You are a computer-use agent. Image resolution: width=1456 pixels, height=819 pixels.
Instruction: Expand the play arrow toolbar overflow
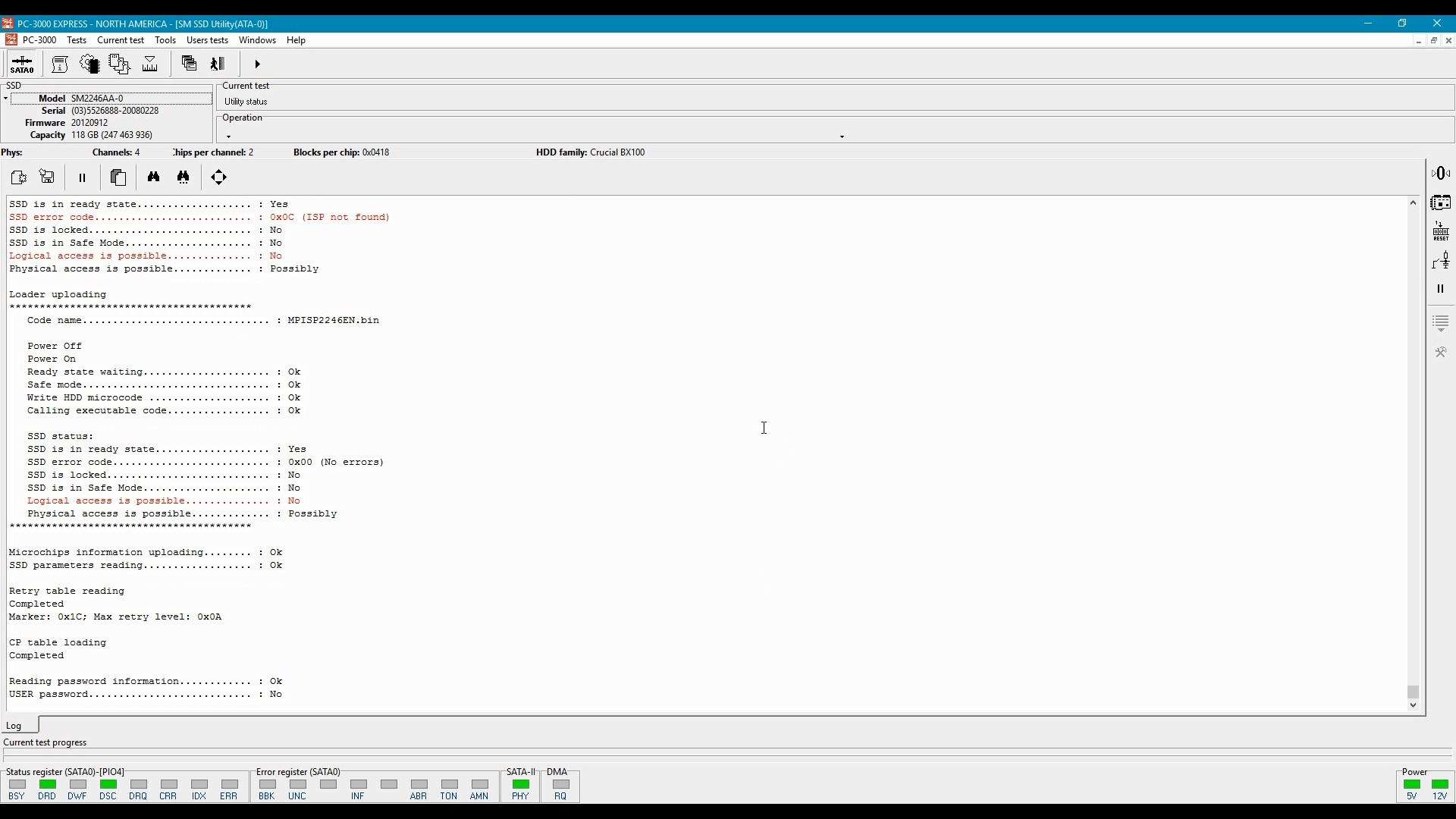tap(258, 64)
